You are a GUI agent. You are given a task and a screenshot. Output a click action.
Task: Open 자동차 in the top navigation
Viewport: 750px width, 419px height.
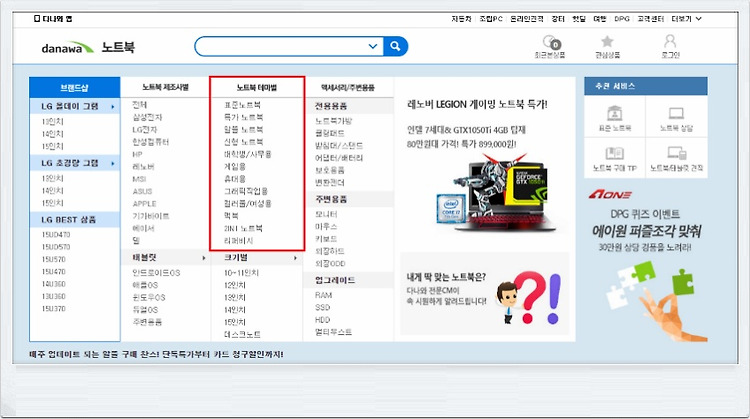click(461, 19)
